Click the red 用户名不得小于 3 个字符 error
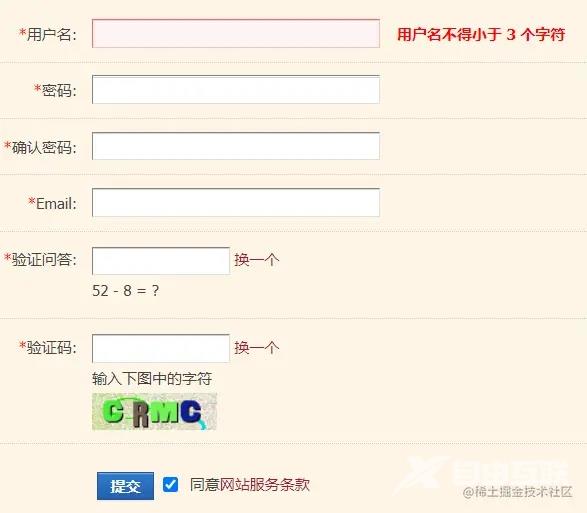The image size is (587, 513). [481, 34]
